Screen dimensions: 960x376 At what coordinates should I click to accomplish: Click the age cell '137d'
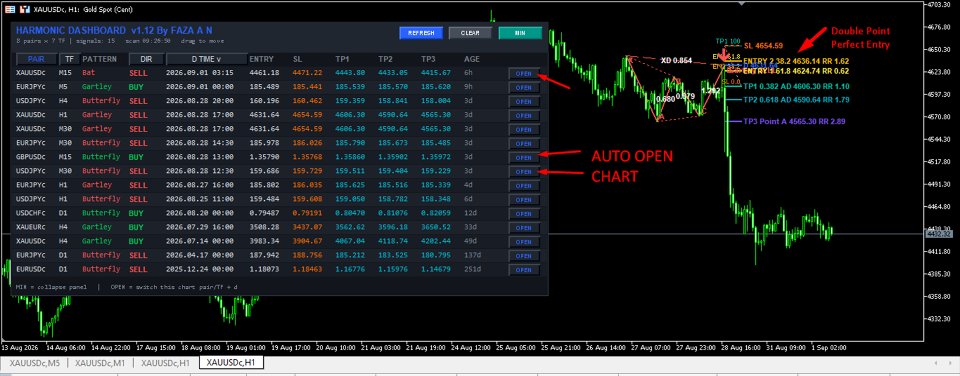pyautogui.click(x=472, y=255)
